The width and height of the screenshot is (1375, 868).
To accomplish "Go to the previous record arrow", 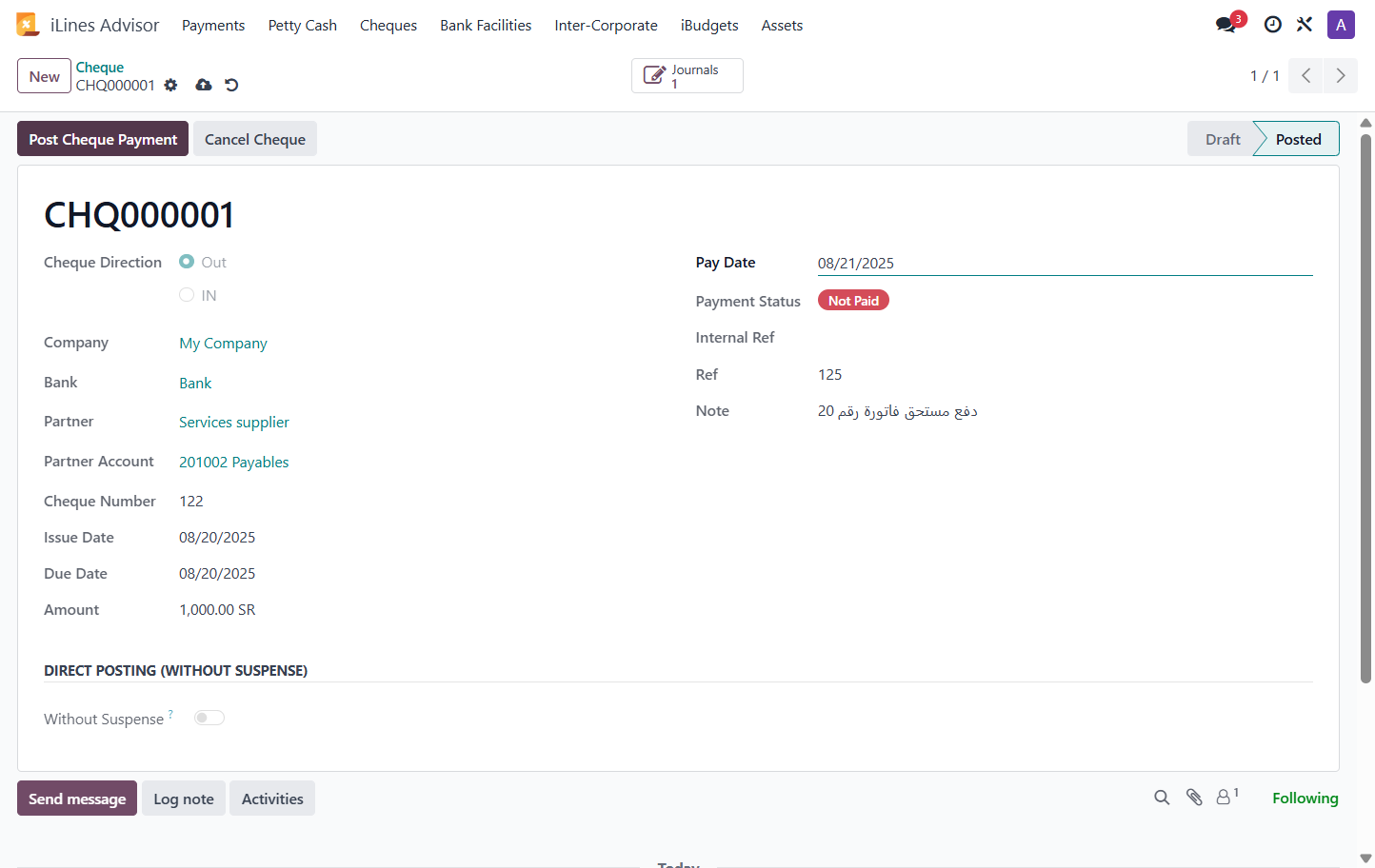I will 1306,75.
